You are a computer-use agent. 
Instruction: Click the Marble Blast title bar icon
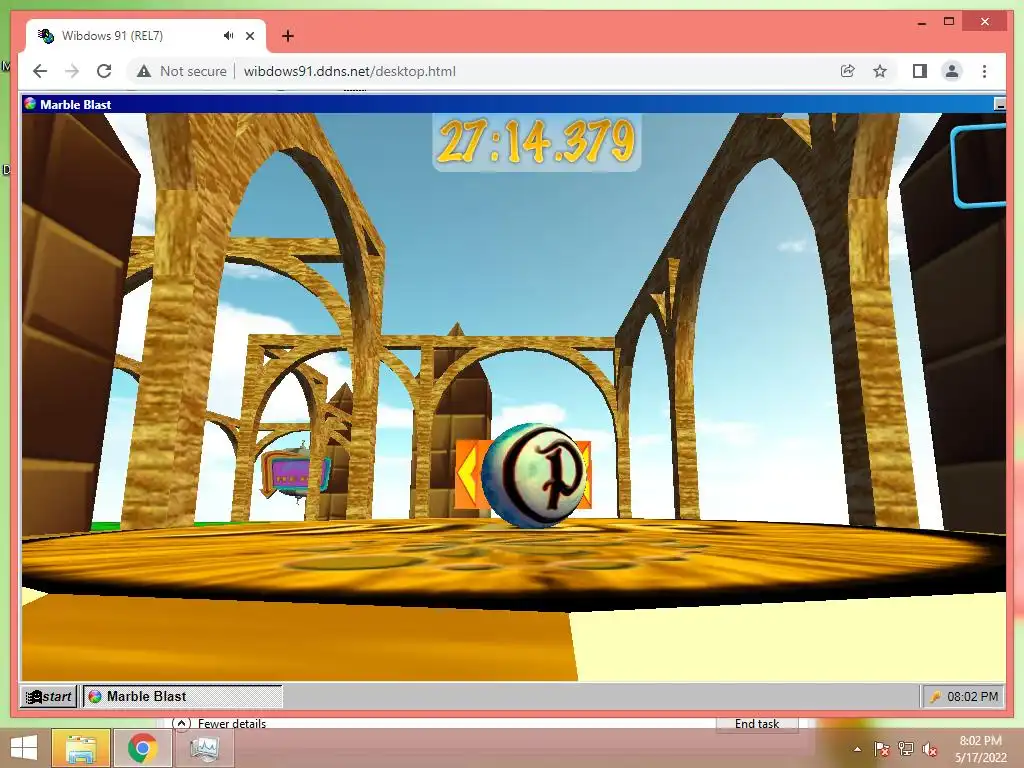pos(29,104)
